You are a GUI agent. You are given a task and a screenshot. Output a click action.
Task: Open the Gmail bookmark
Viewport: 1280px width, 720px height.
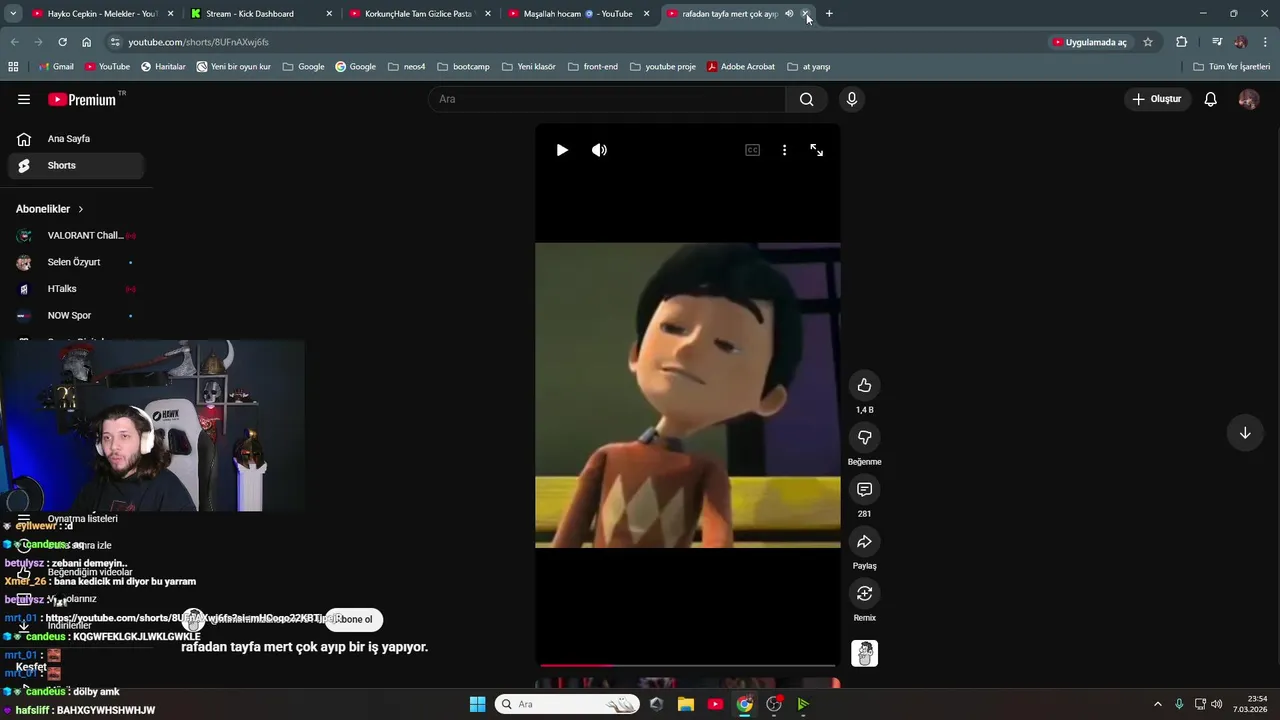[x=56, y=67]
